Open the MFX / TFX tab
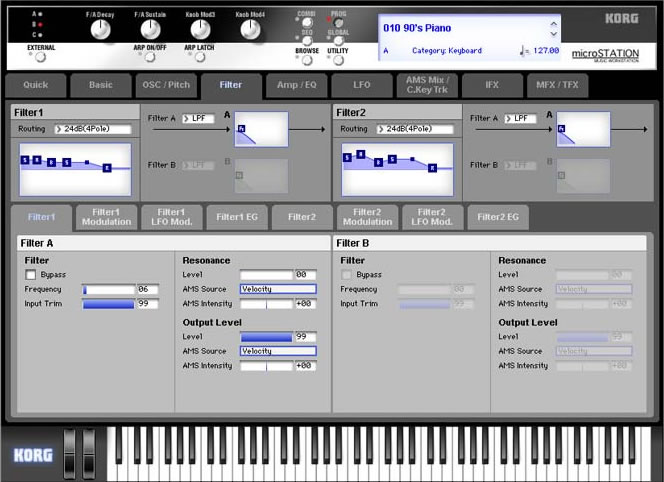Screen dimensions: 664x482 point(557,85)
